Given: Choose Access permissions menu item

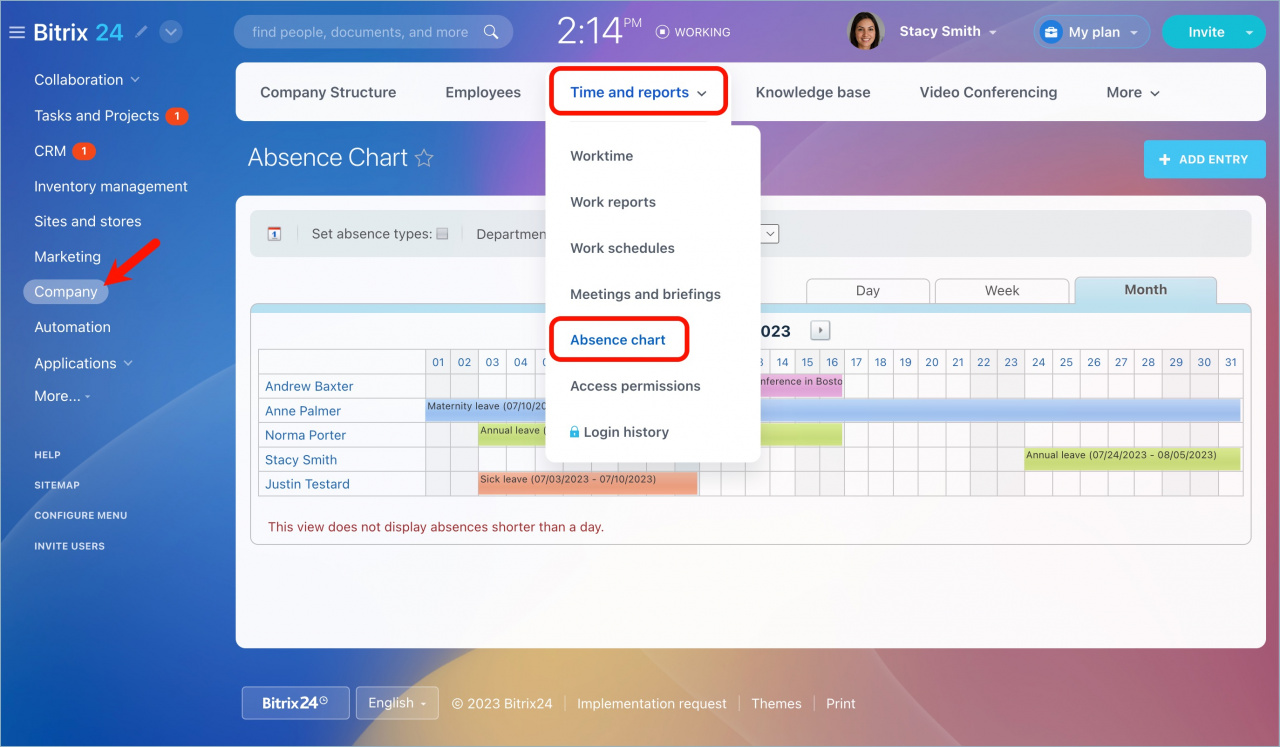Looking at the screenshot, I should click(x=635, y=386).
